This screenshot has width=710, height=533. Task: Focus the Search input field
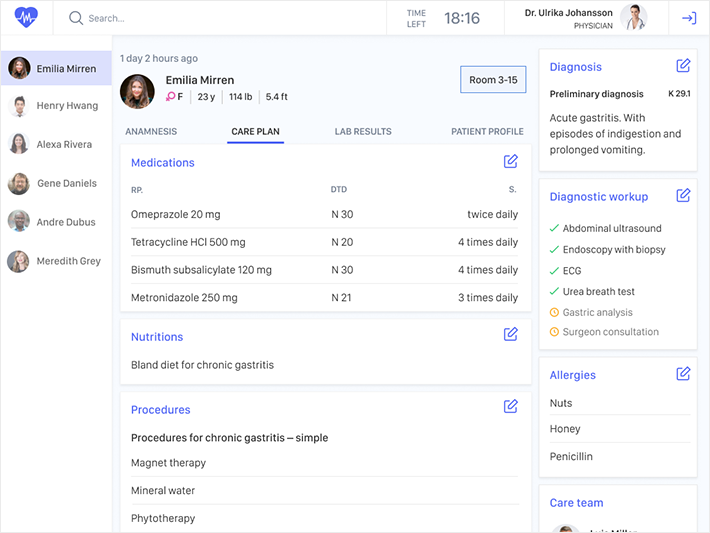220,18
